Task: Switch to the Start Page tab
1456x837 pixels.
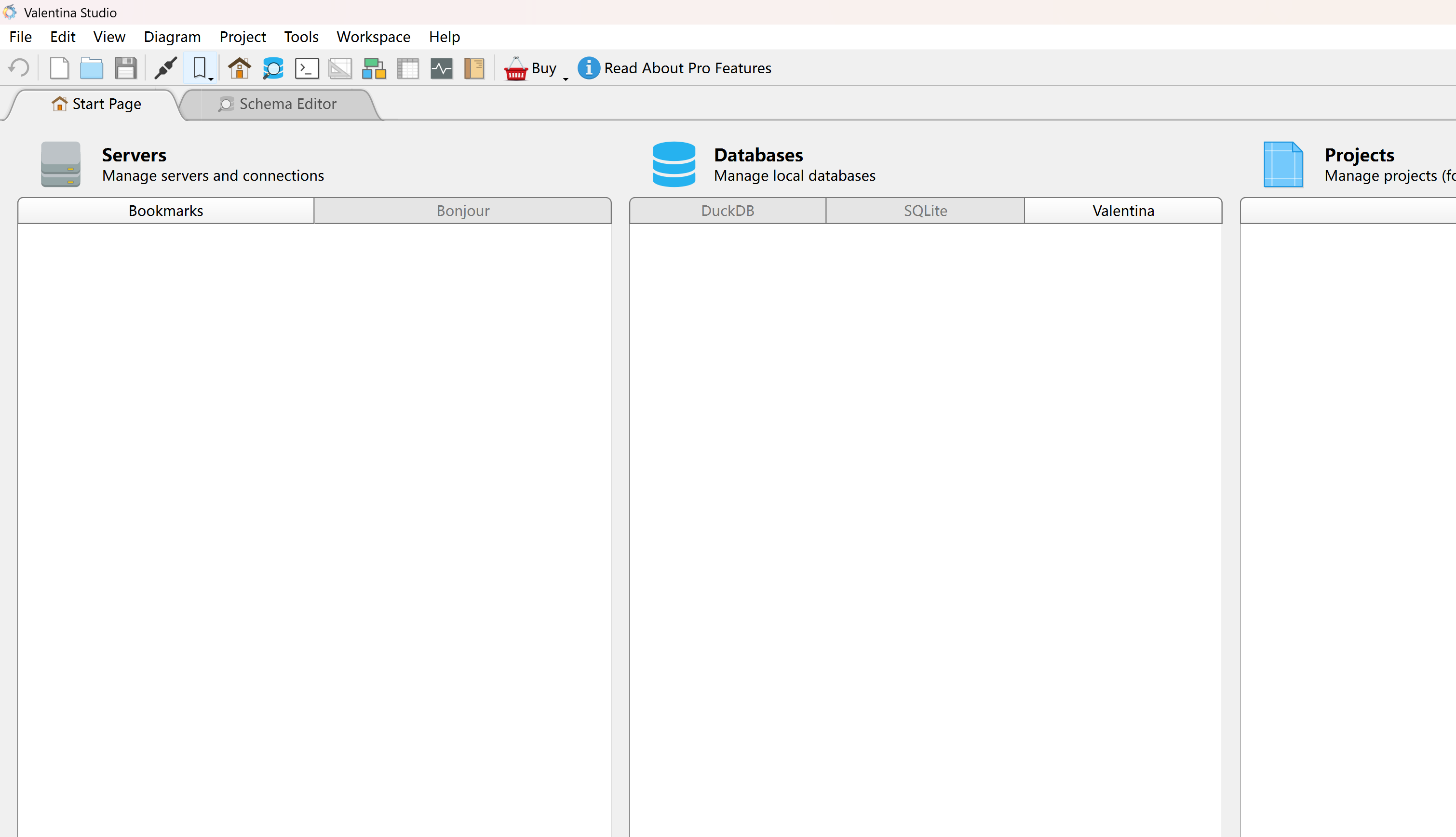Action: tap(95, 104)
